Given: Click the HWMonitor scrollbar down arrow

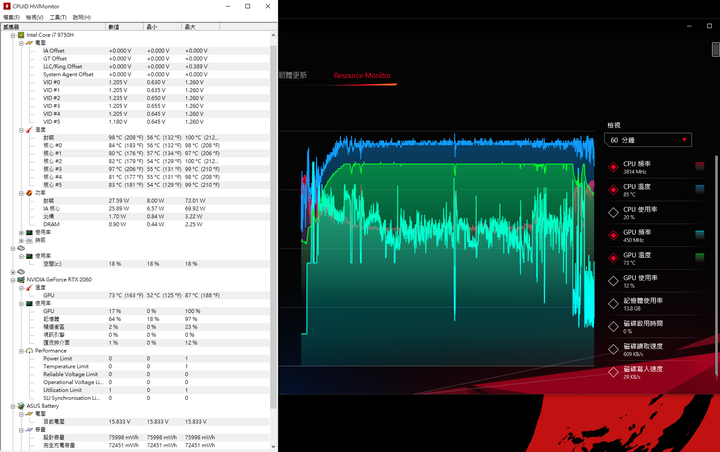Looking at the screenshot, I should 273,446.
